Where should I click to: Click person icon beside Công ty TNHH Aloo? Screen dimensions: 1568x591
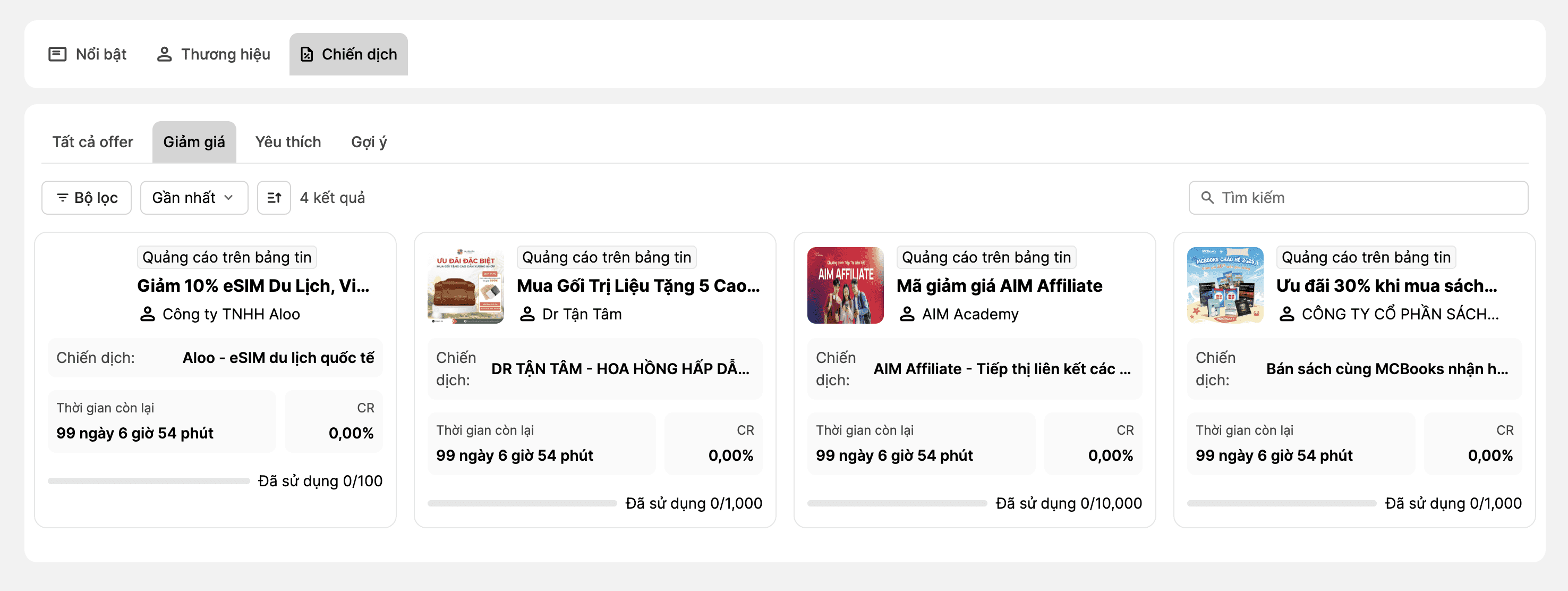(147, 314)
